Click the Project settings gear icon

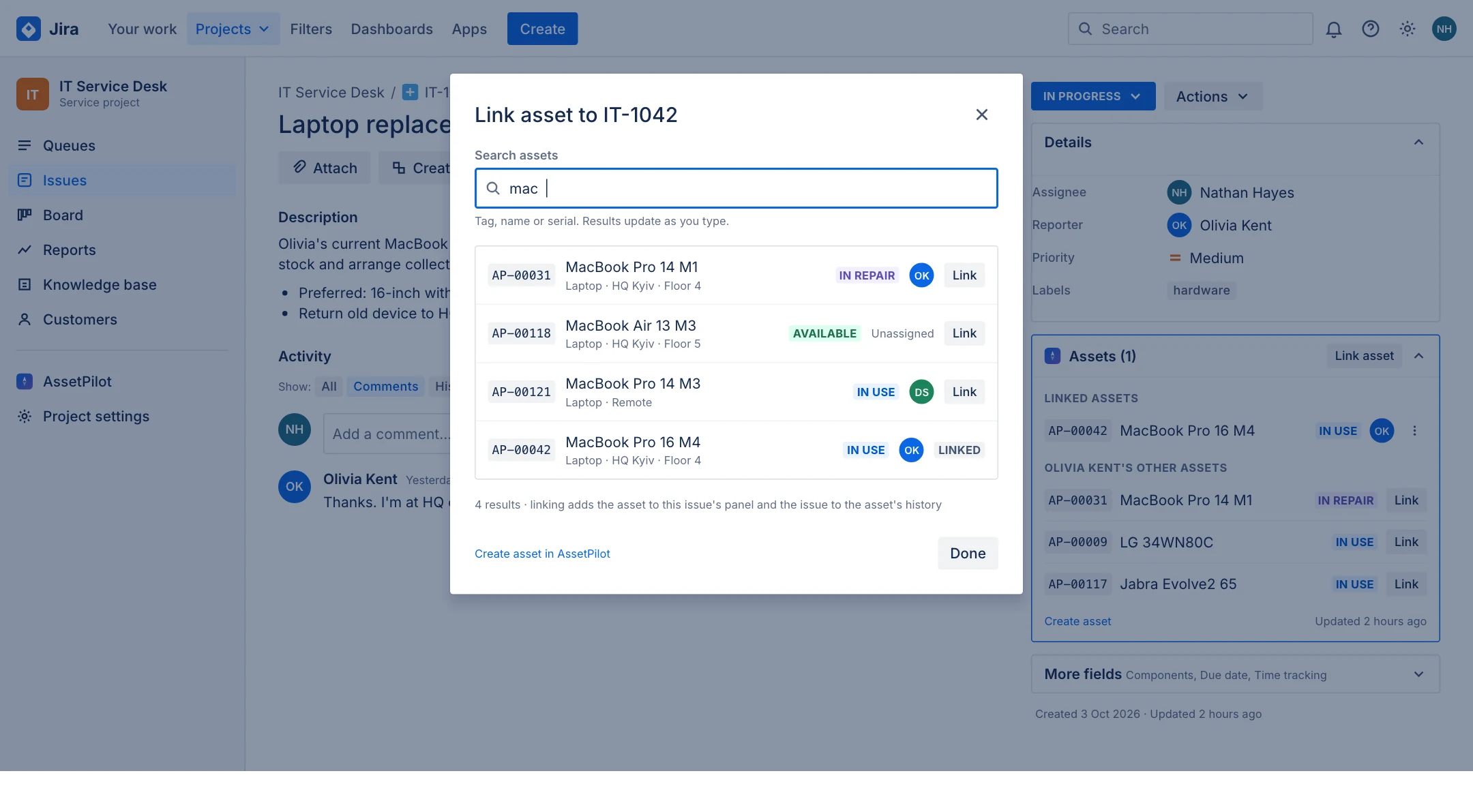(25, 416)
